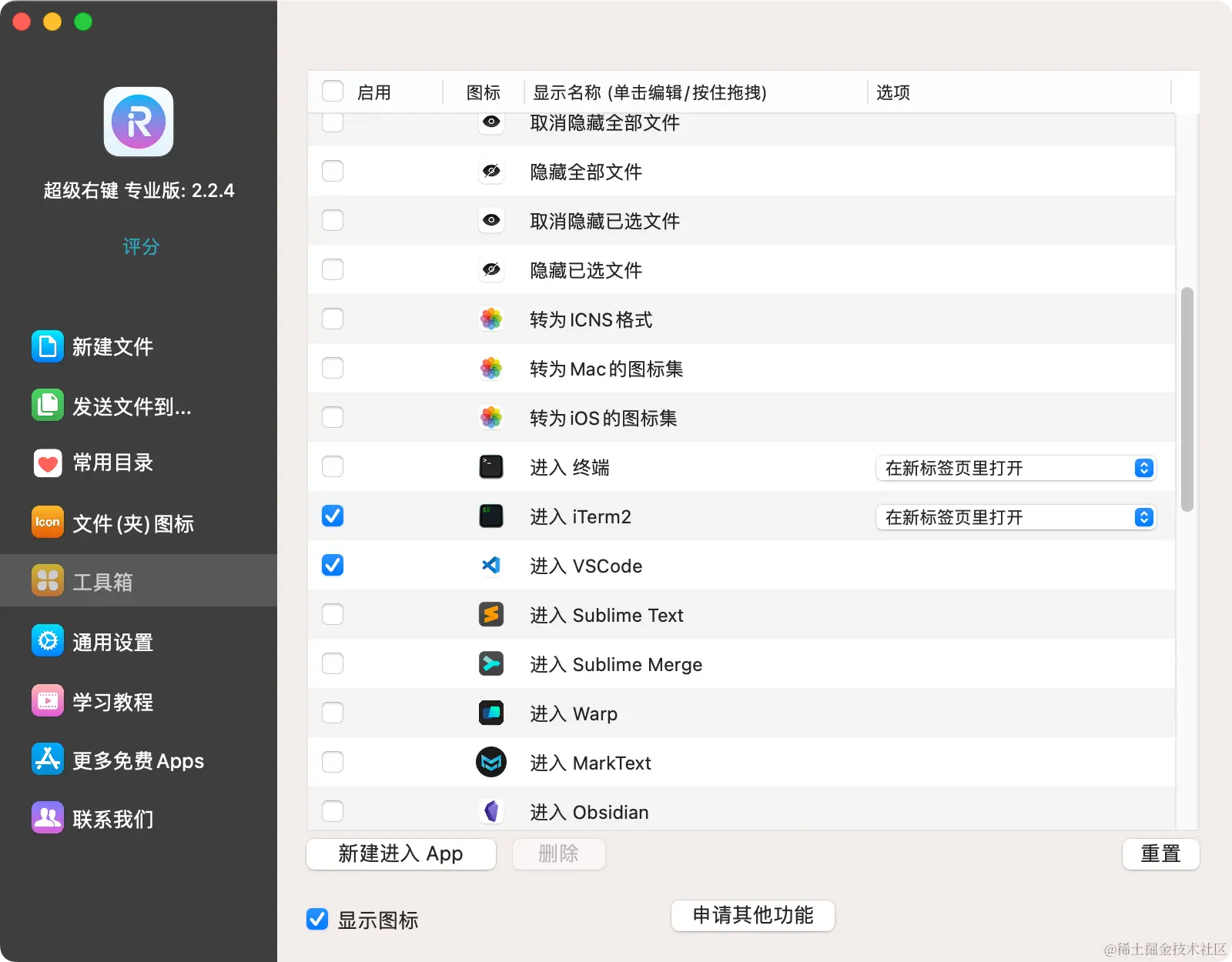
Task: Enable the 进入 MarkText checkbox
Action: (x=333, y=762)
